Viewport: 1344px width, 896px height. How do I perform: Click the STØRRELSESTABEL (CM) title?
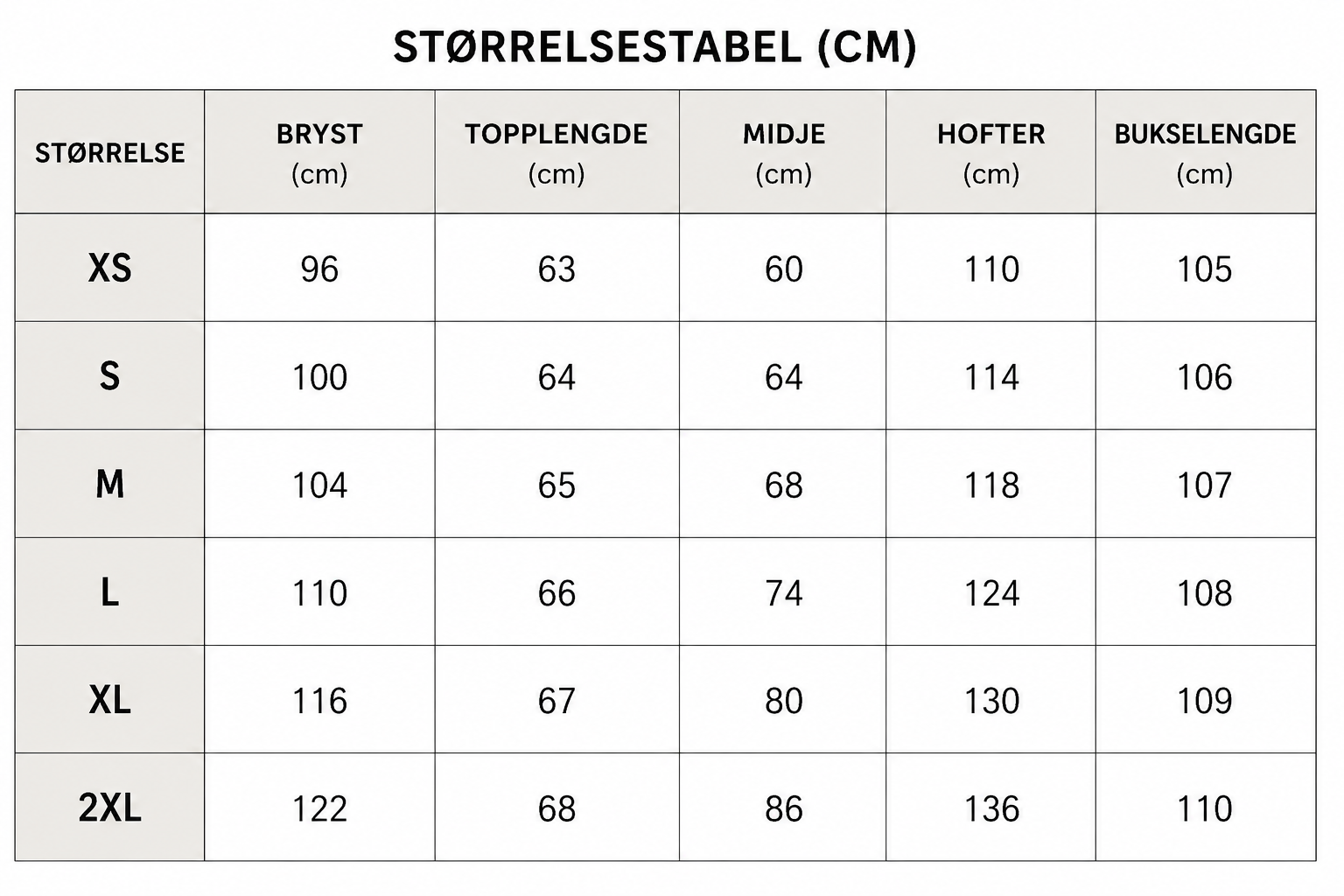coord(654,47)
